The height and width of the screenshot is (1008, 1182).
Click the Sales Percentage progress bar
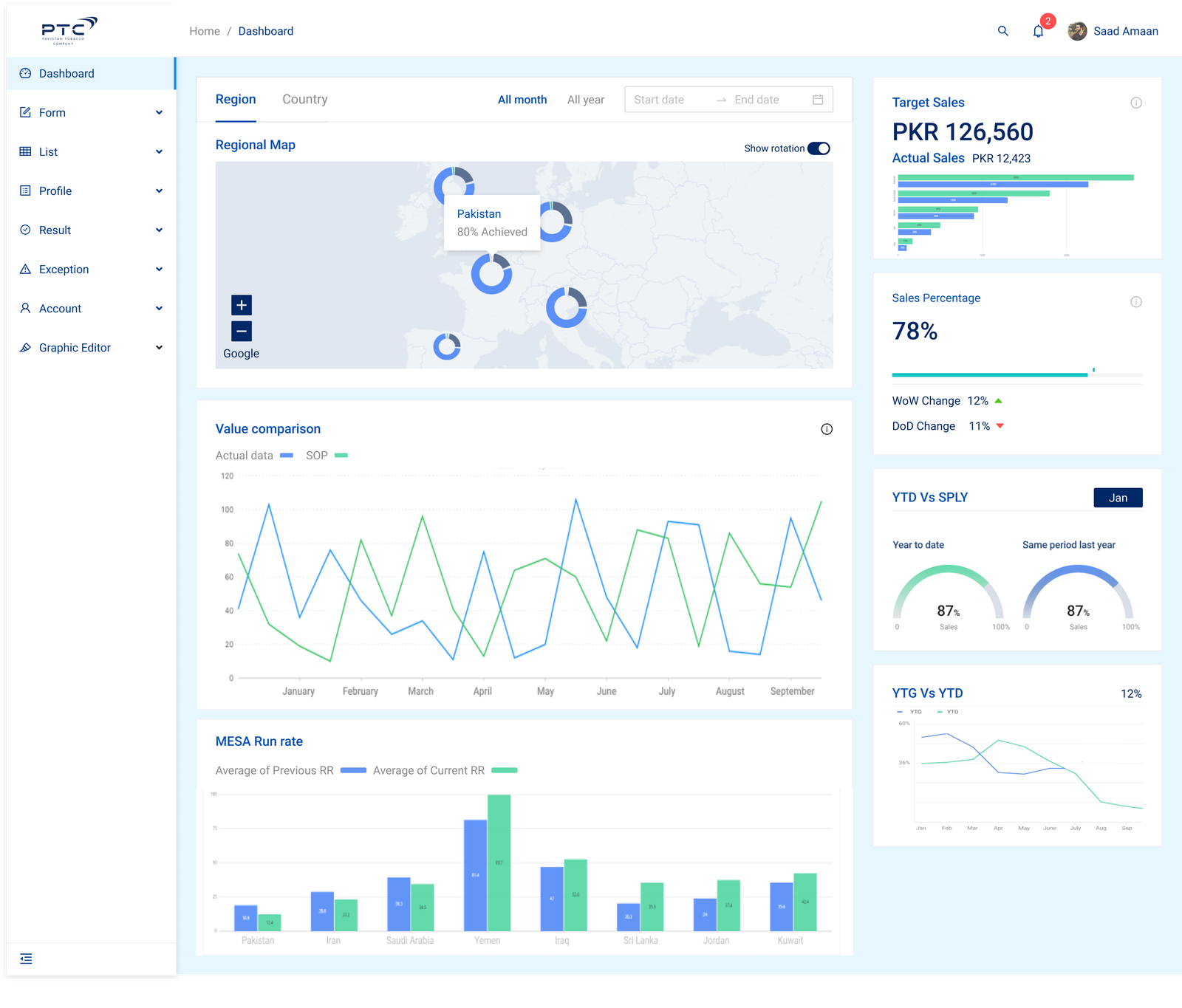(1017, 374)
